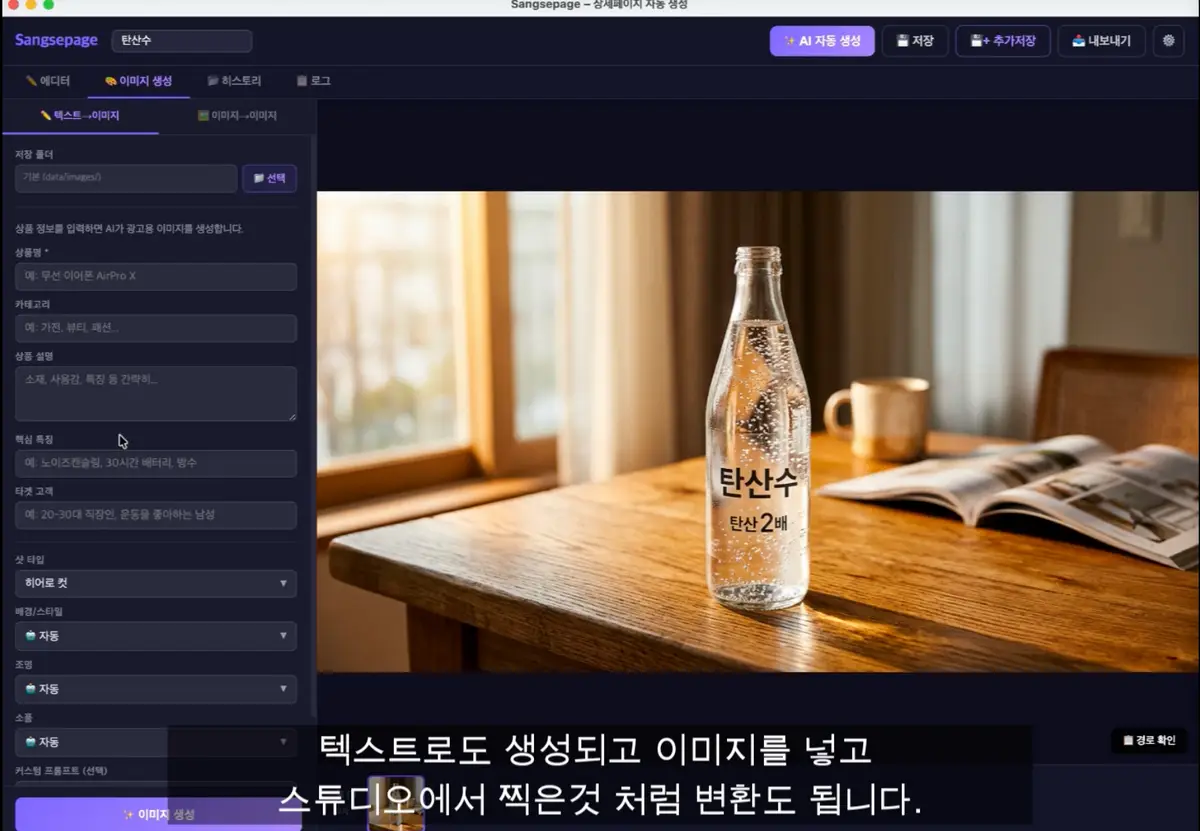Click the folder 선택 icon for 저장 폴더
The height and width of the screenshot is (831, 1200).
(258, 178)
